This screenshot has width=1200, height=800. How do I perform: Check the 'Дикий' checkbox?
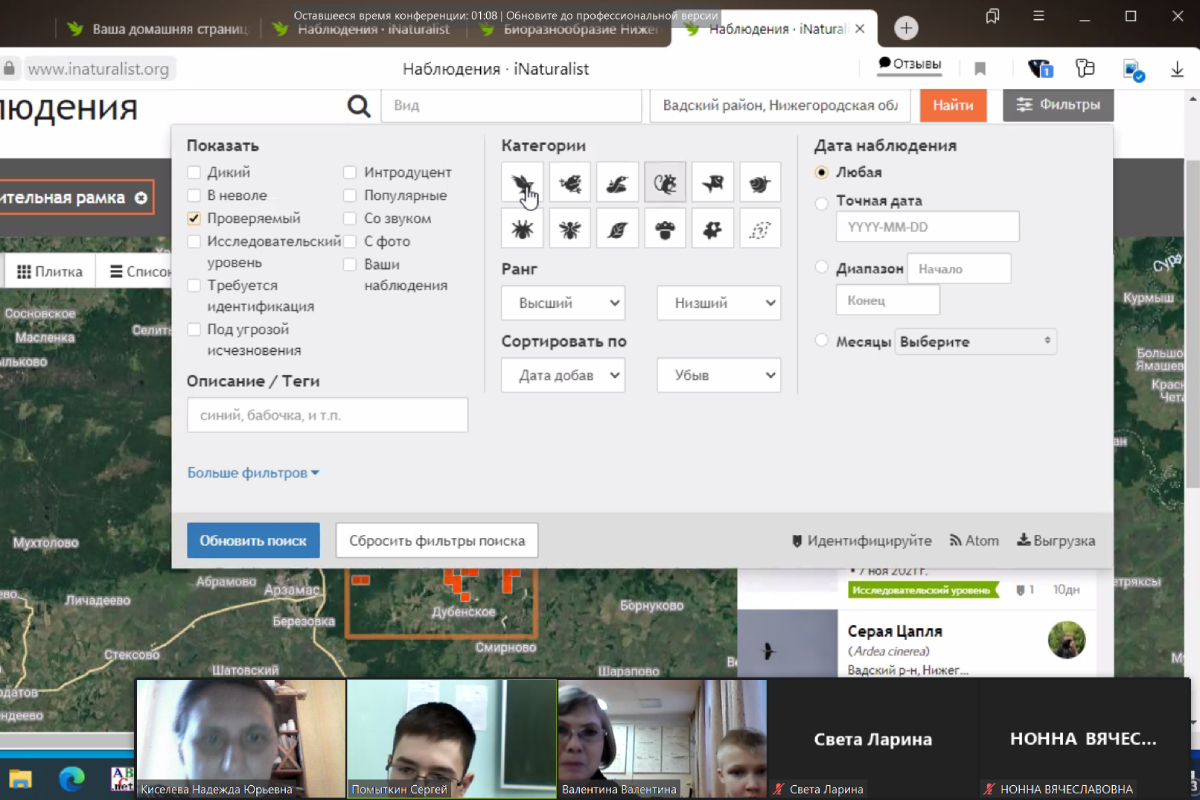[194, 172]
